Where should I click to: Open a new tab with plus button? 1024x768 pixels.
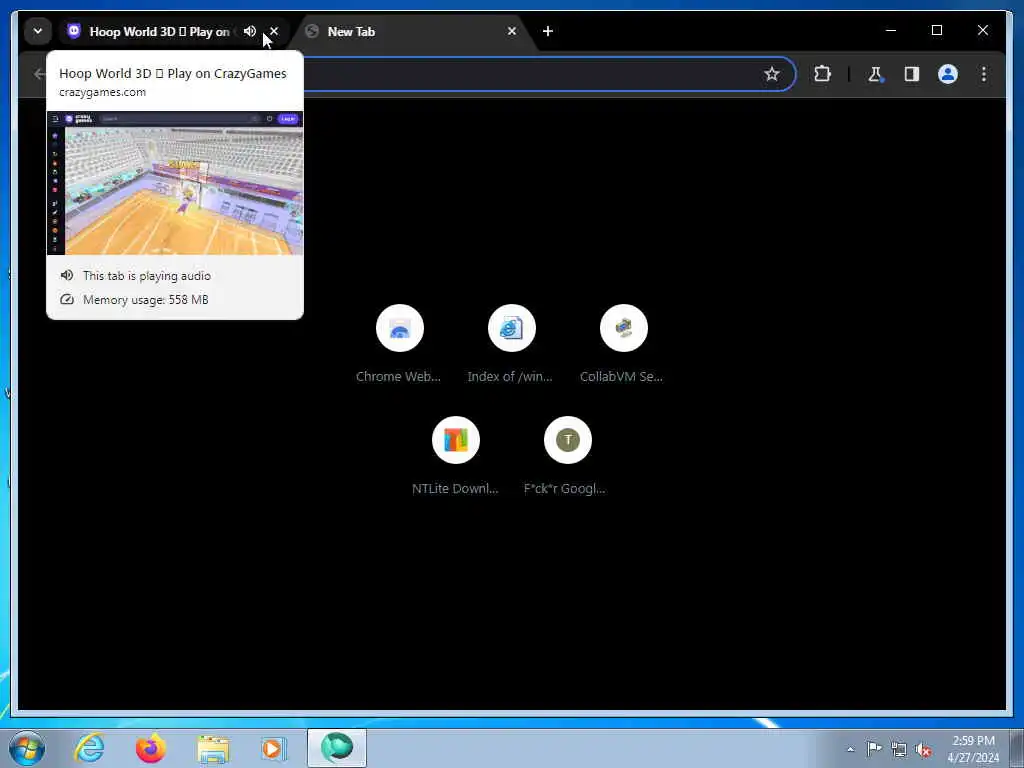548,31
